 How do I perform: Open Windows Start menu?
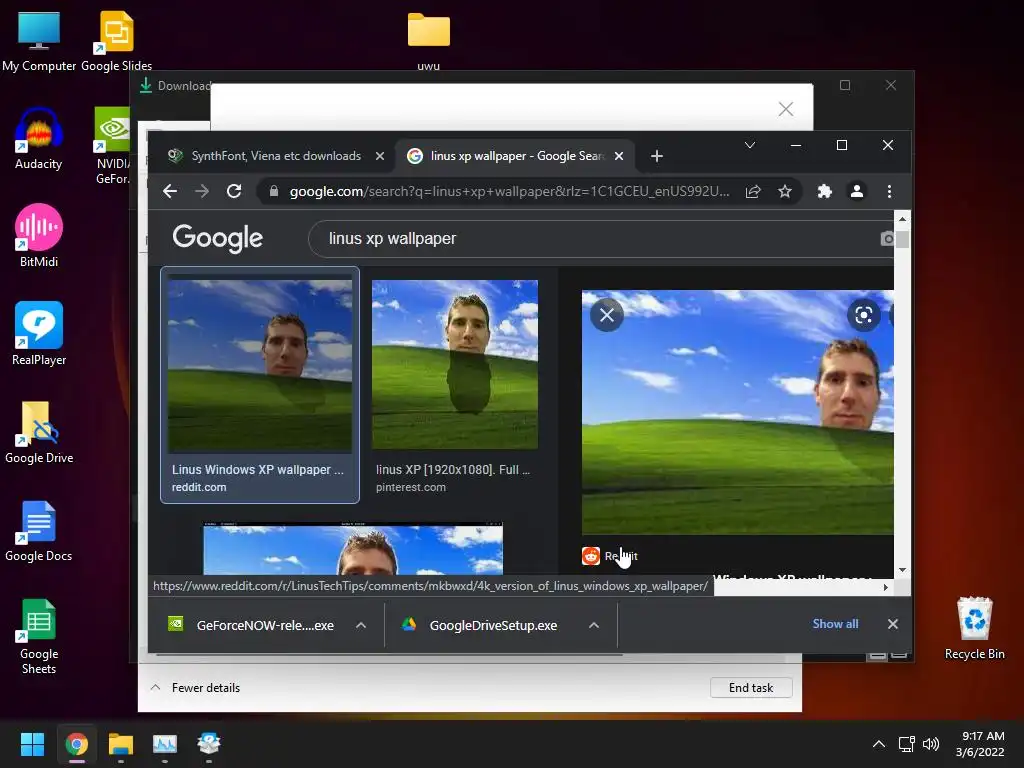[x=32, y=744]
